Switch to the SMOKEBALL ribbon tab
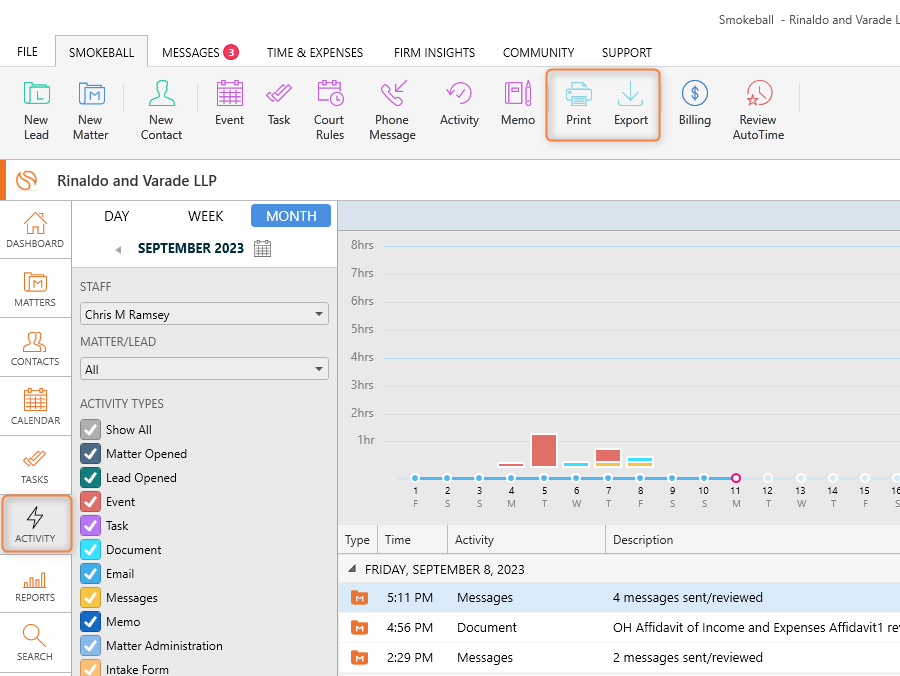This screenshot has height=676, width=900. click(x=102, y=52)
